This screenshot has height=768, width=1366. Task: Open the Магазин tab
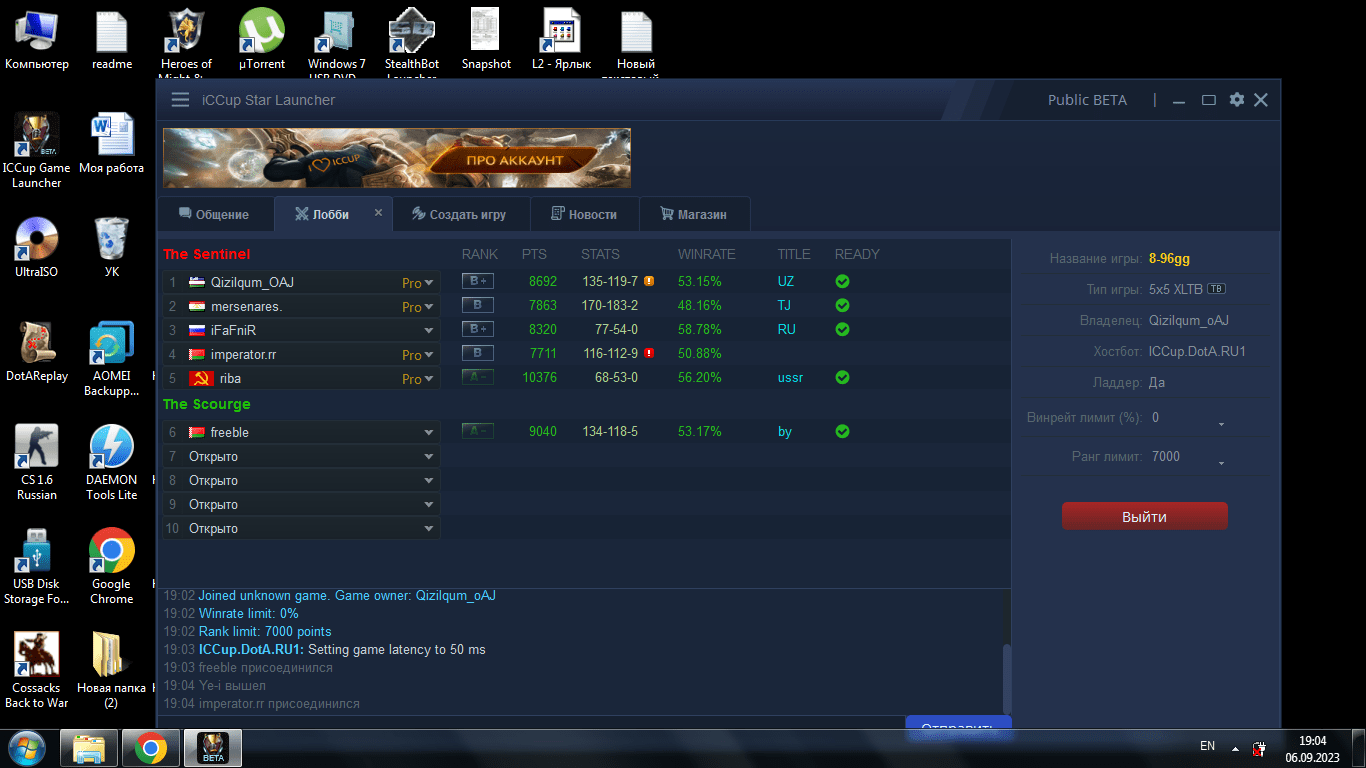pos(694,214)
